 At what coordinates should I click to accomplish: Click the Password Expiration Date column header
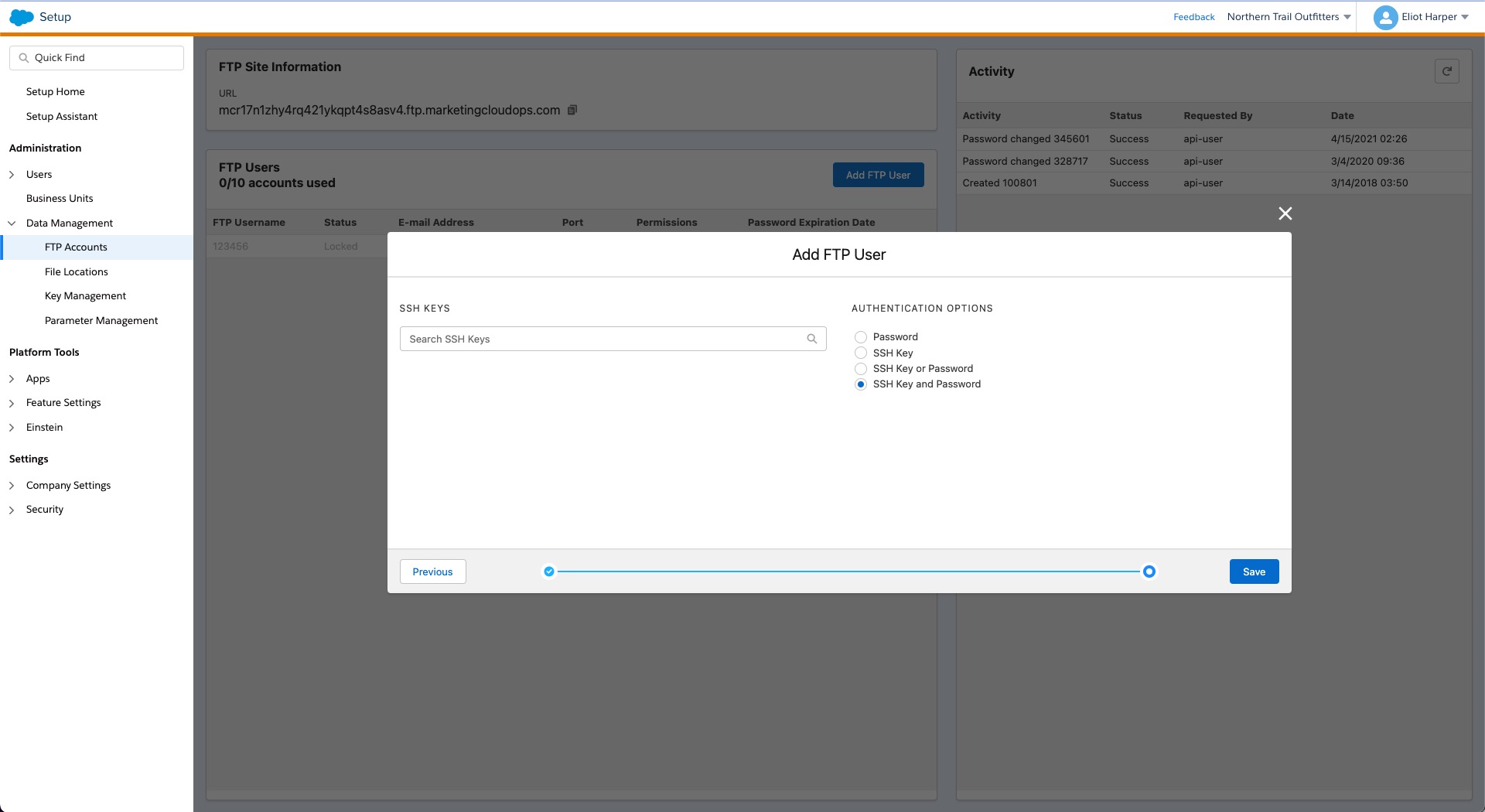811,223
